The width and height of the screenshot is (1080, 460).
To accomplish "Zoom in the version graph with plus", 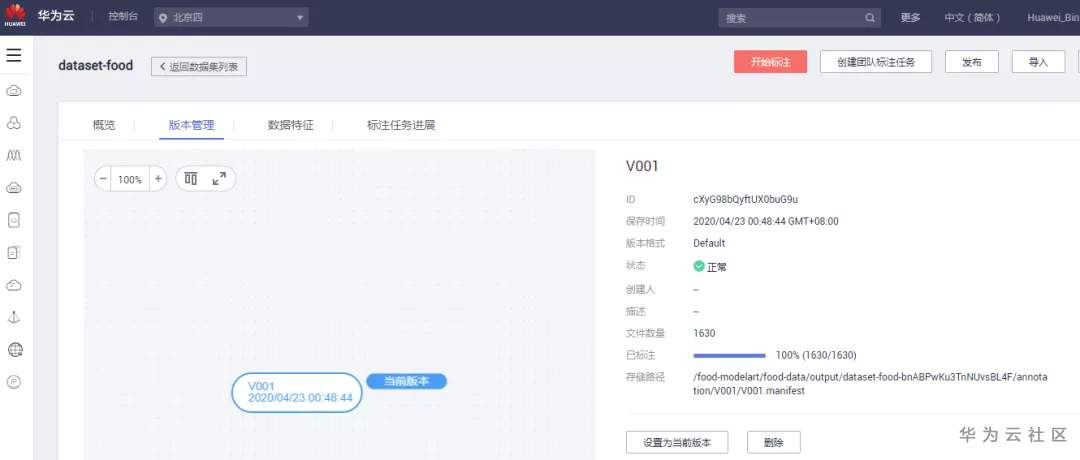I will click(158, 179).
